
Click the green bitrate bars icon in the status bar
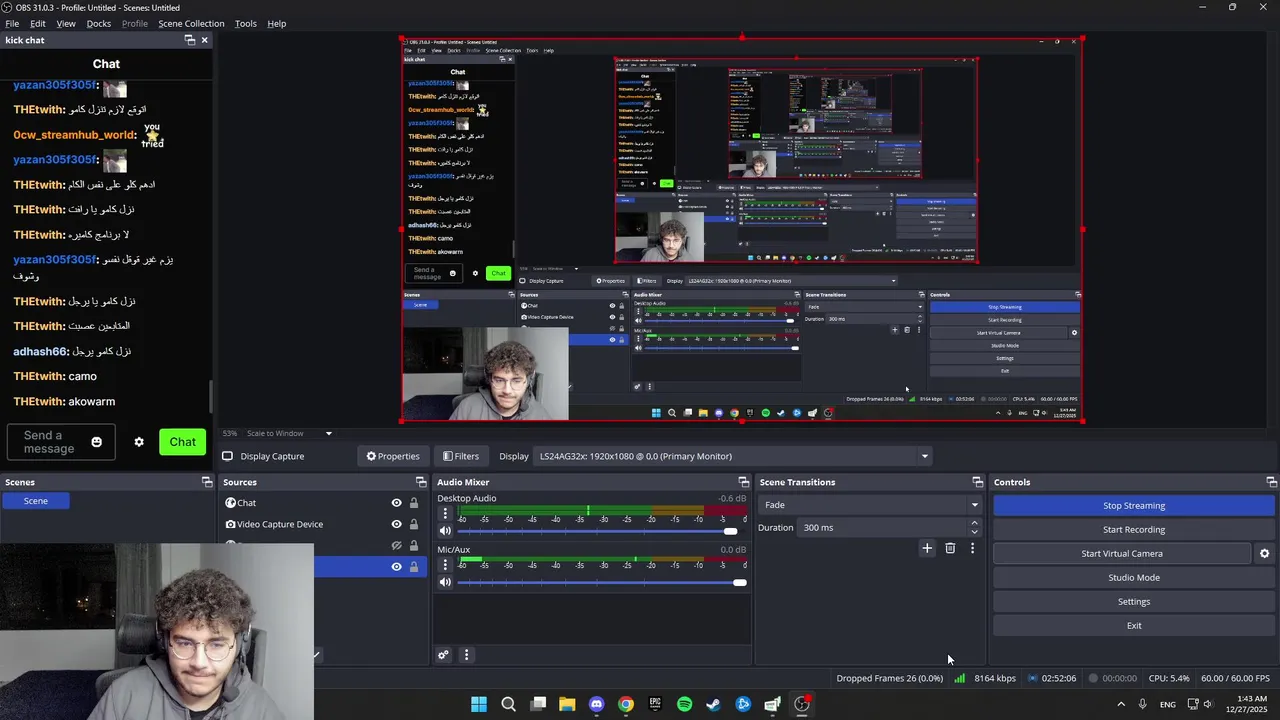[x=960, y=678]
